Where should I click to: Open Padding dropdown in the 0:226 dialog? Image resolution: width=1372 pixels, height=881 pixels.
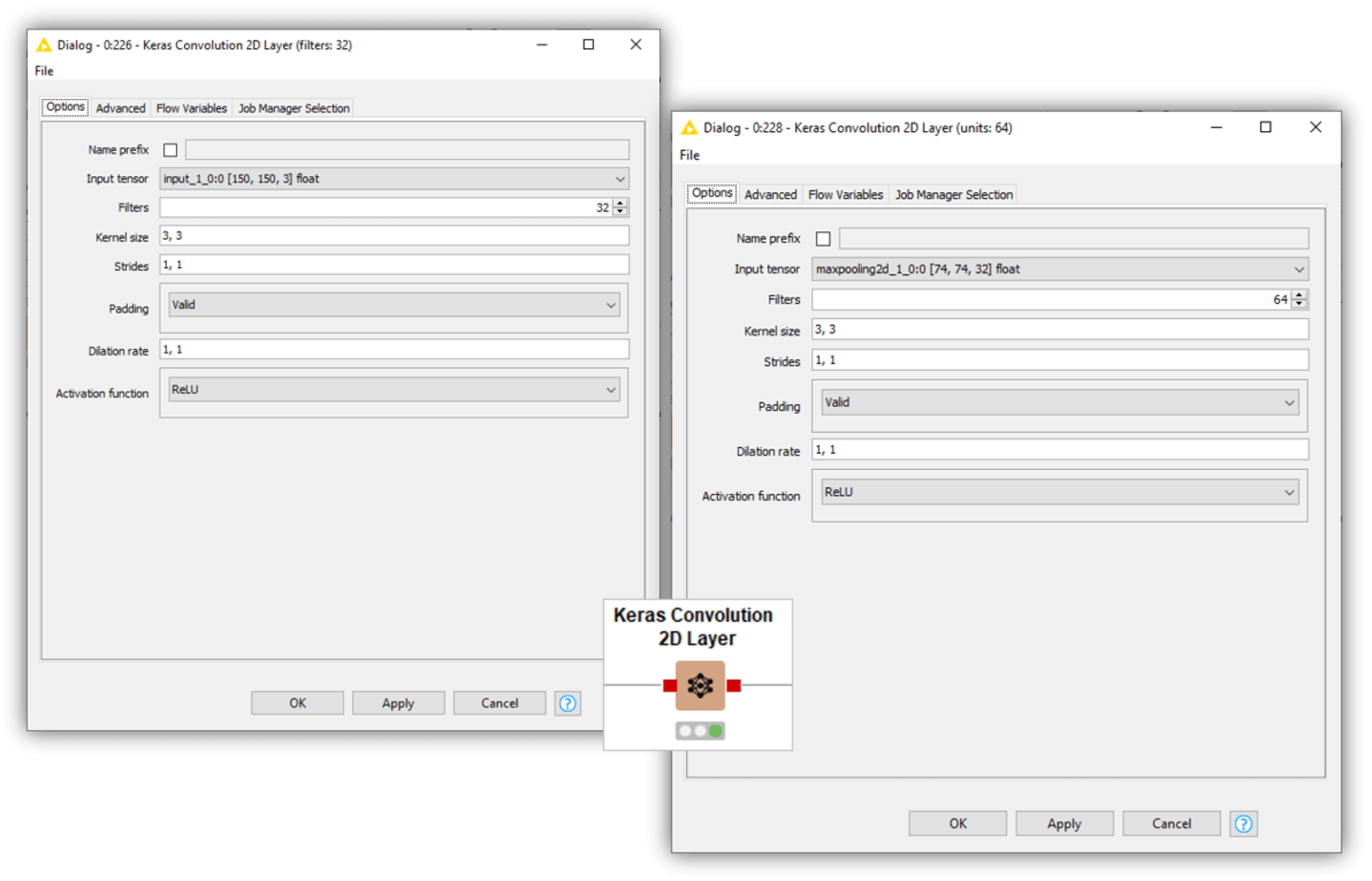pos(394,305)
